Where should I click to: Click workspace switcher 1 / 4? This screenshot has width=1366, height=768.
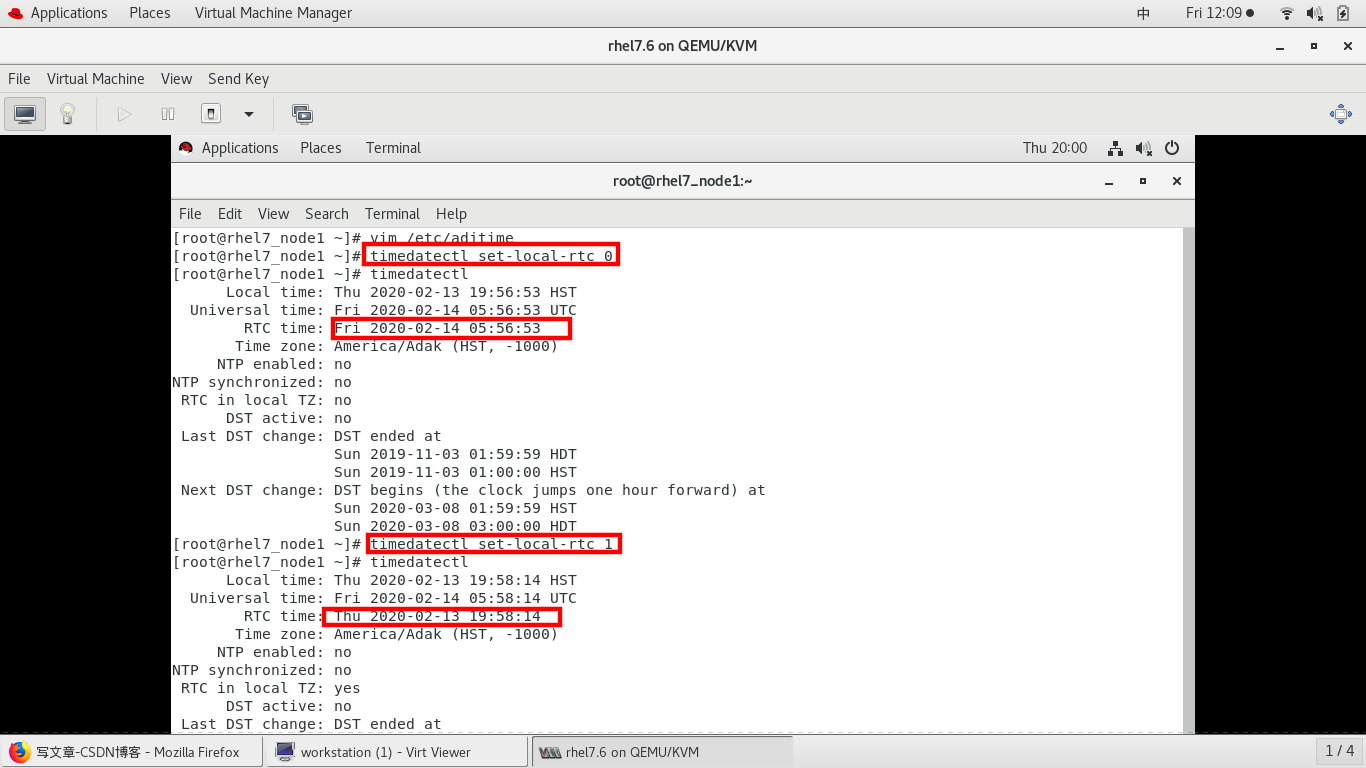[x=1339, y=751]
